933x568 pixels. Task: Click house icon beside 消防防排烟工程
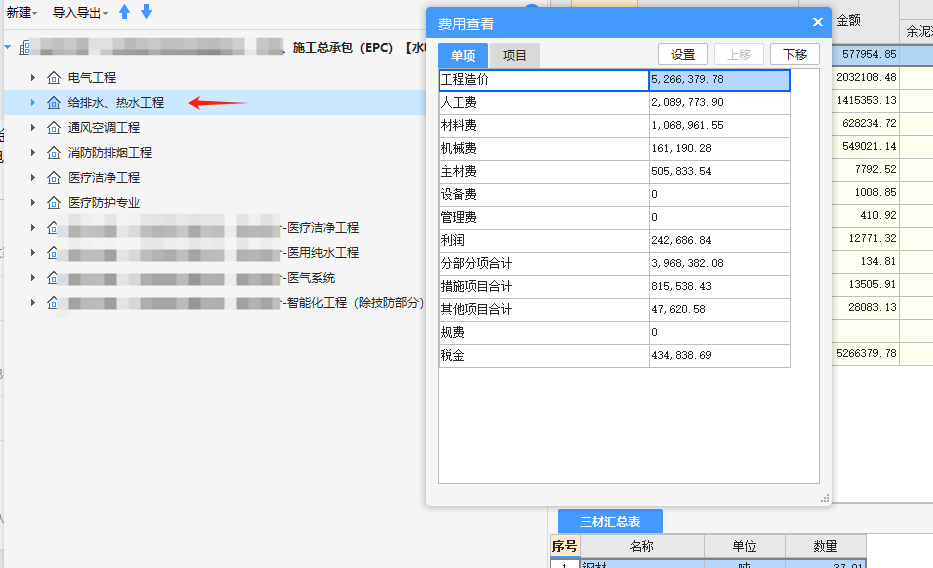(54, 153)
